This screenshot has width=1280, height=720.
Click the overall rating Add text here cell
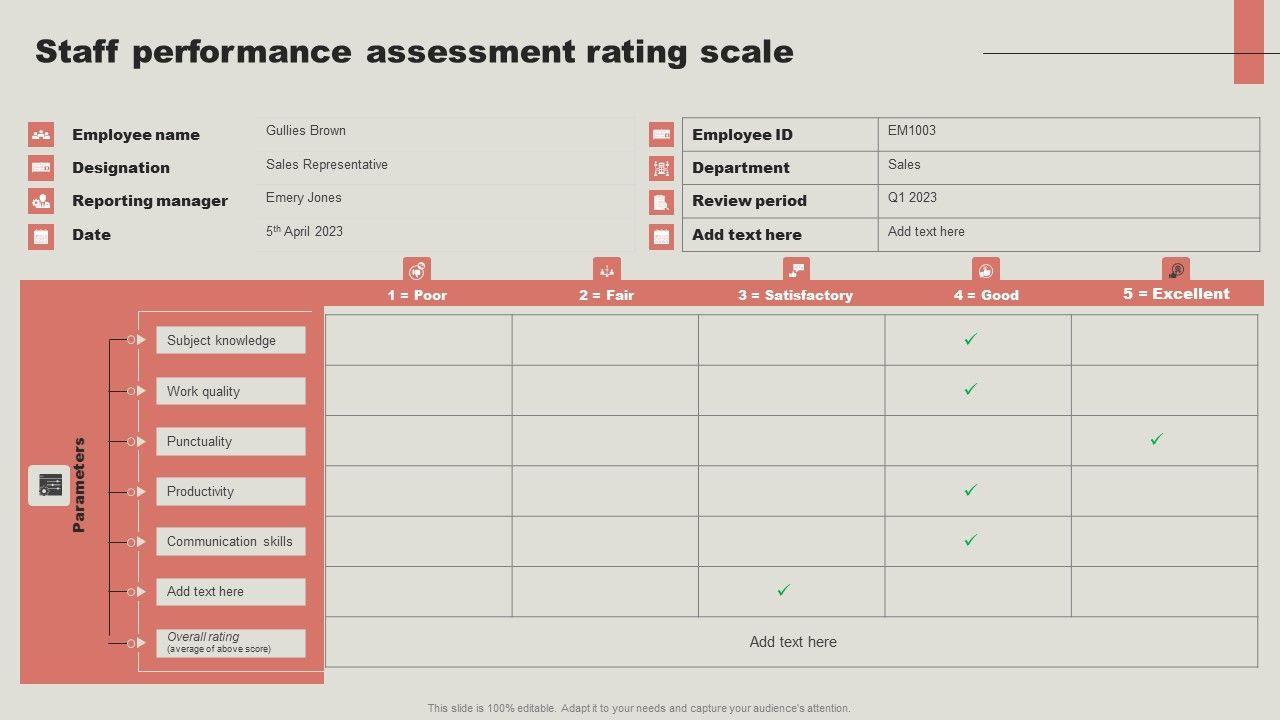tap(792, 642)
